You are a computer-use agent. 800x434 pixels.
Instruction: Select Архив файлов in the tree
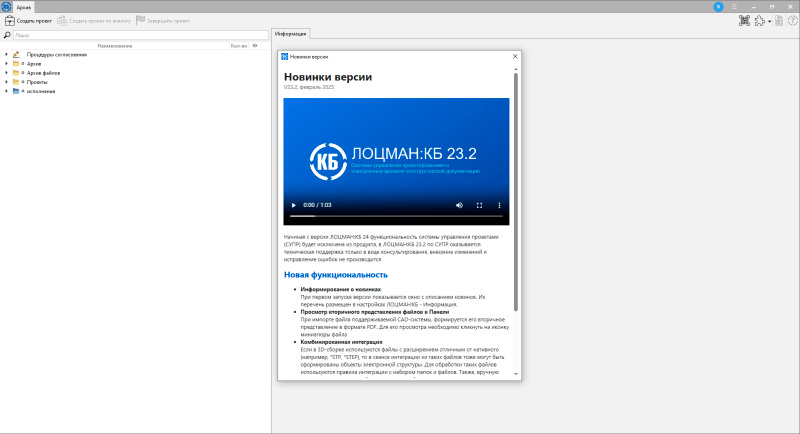coord(43,73)
